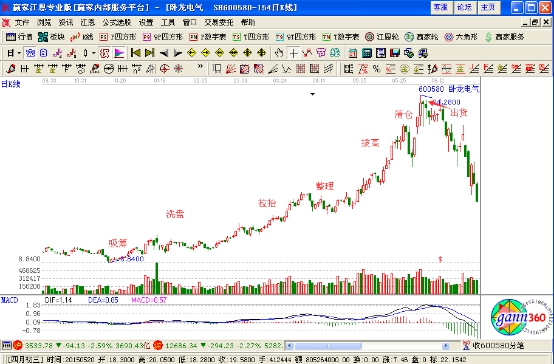Click the 深 Shenzhen index status icon
Screen dimensions: 554x364
click(158, 345)
